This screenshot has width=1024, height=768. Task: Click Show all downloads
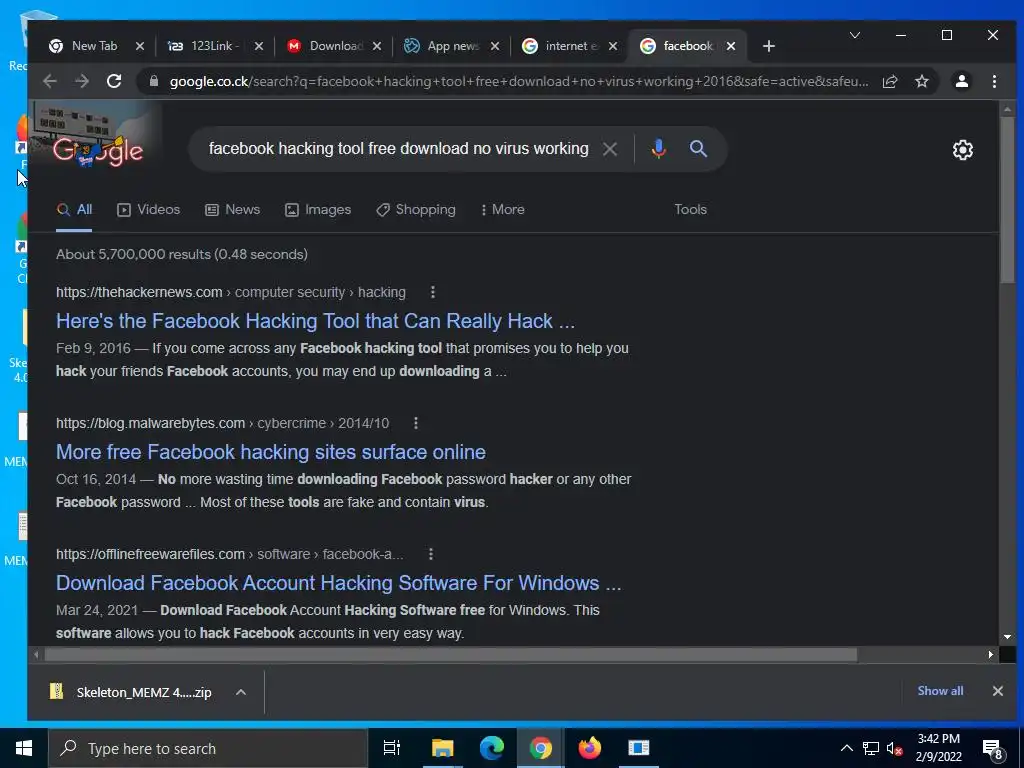tap(940, 691)
